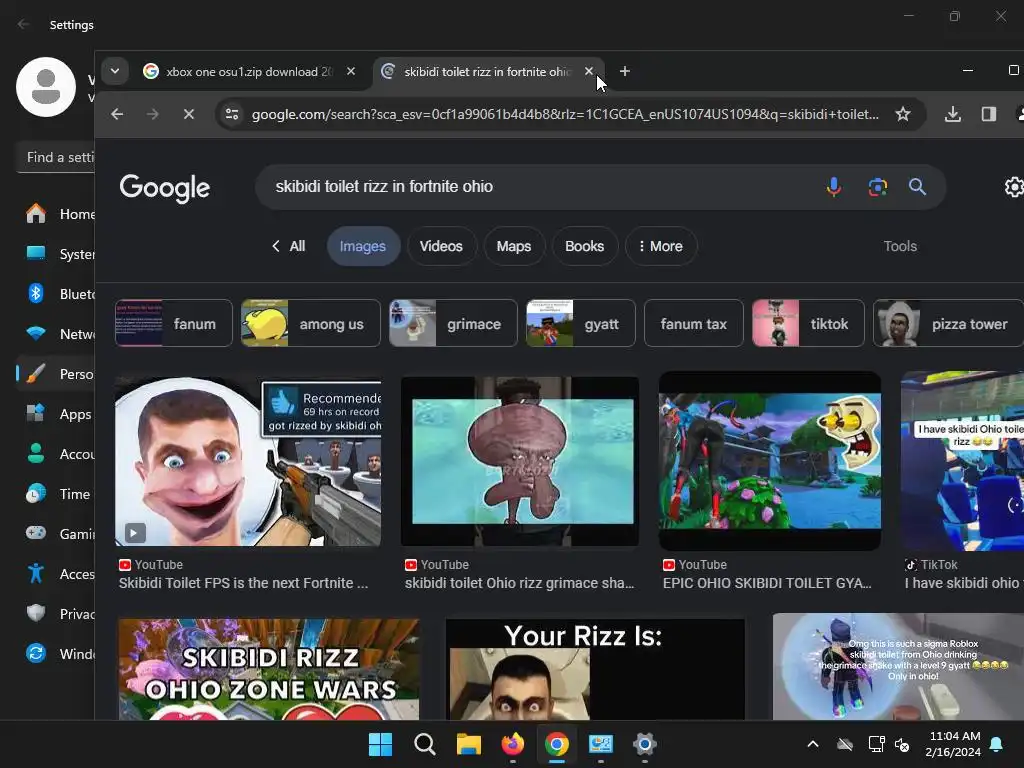Bookmark this page with star icon
1024x768 pixels.
[903, 114]
